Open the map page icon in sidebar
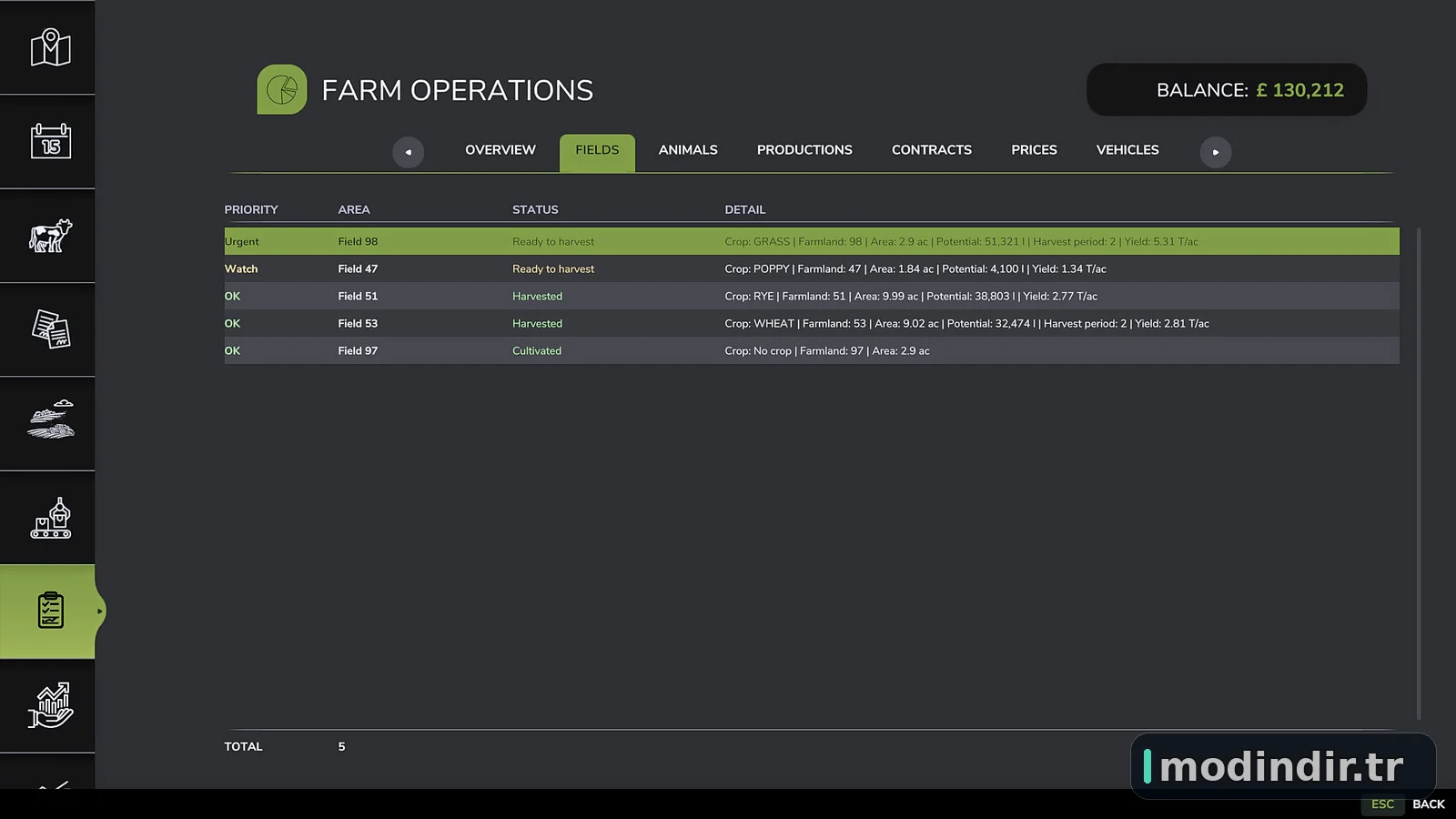 point(50,47)
